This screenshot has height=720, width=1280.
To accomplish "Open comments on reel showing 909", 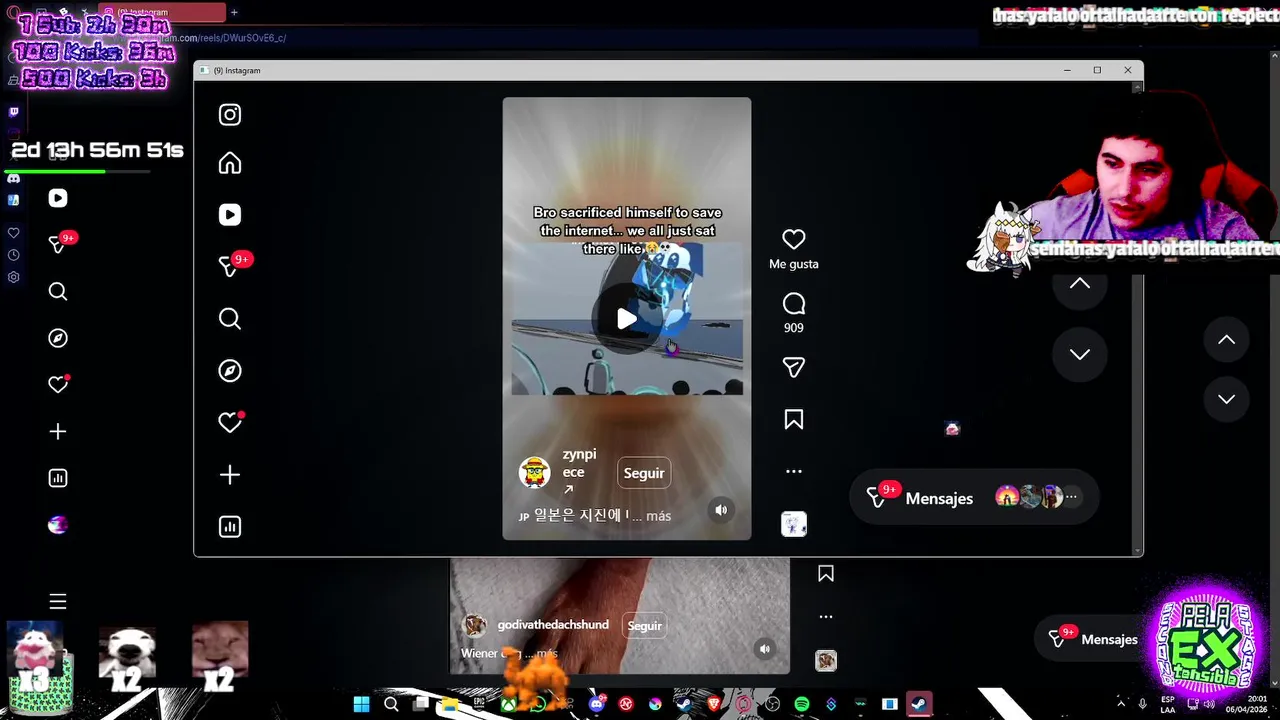I will 794,304.
